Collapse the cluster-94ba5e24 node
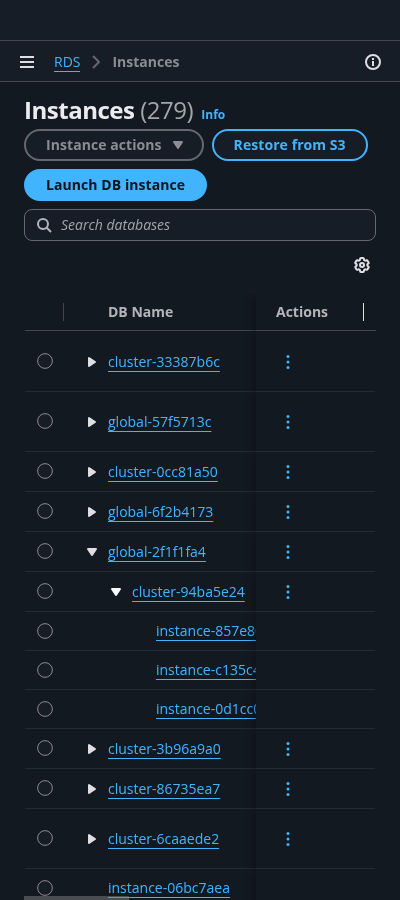Image resolution: width=400 pixels, height=900 pixels. coord(116,592)
